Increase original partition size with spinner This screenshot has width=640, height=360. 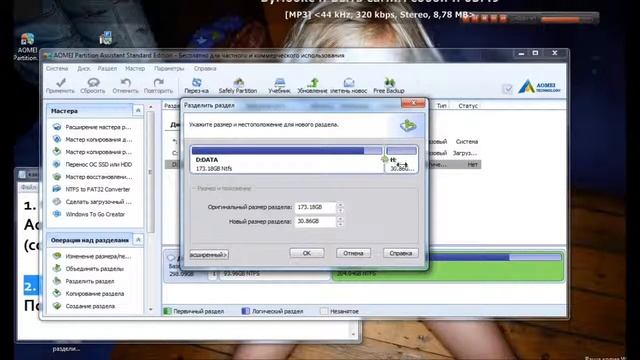pyautogui.click(x=340, y=205)
